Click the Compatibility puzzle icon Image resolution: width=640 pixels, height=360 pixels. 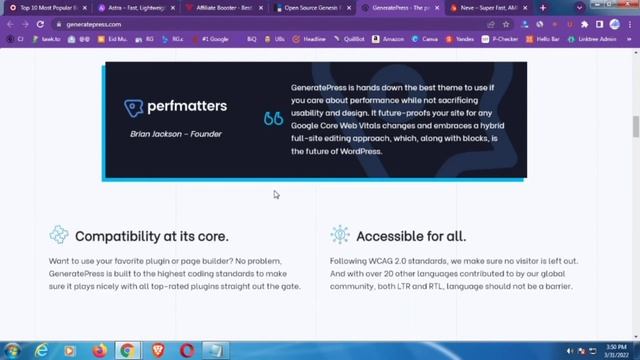(x=59, y=235)
